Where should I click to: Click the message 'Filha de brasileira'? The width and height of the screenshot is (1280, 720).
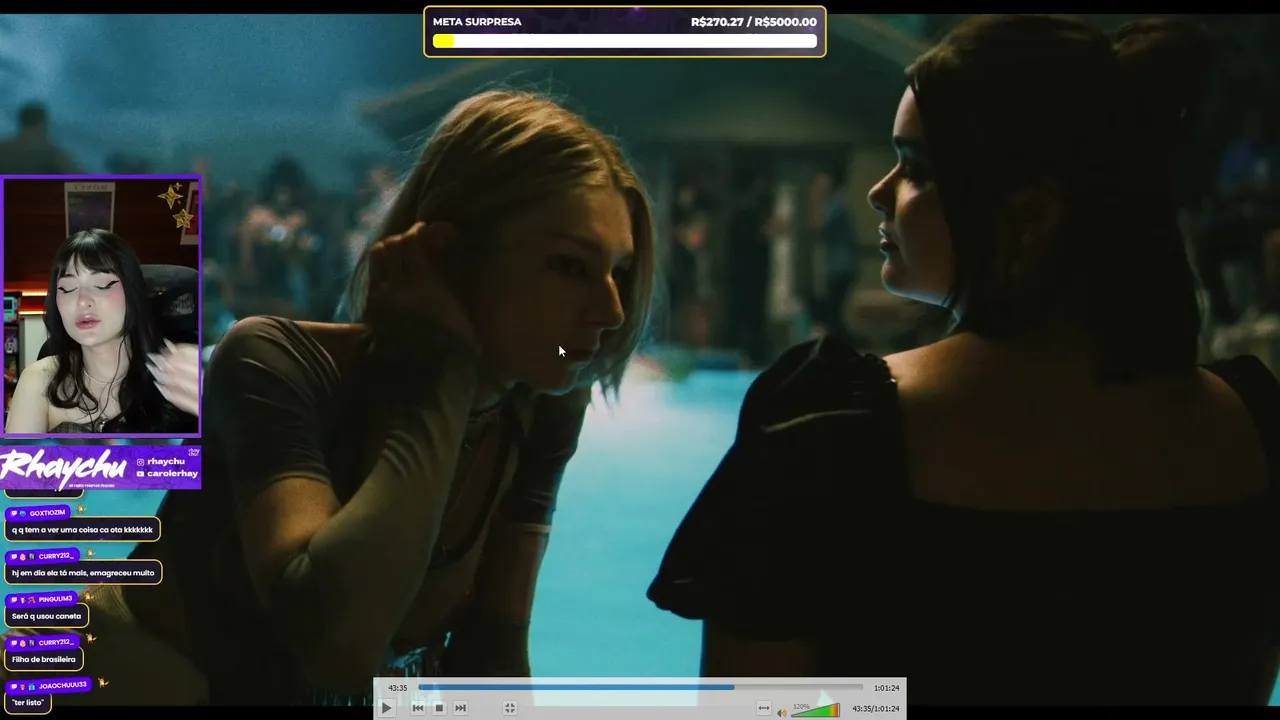(44, 660)
